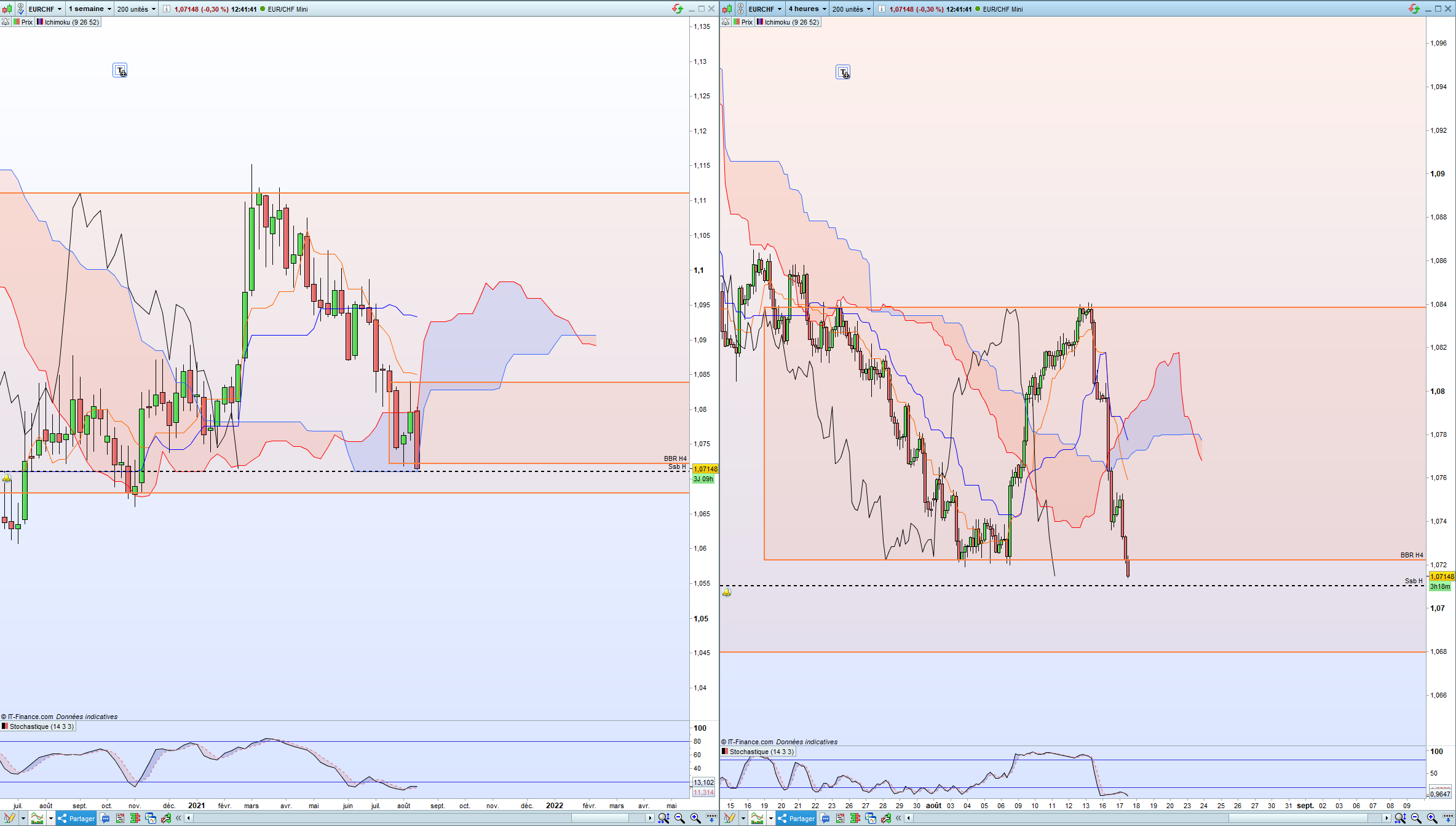Expand indicators arrow in 4-hour chart toolbar

pos(771,818)
